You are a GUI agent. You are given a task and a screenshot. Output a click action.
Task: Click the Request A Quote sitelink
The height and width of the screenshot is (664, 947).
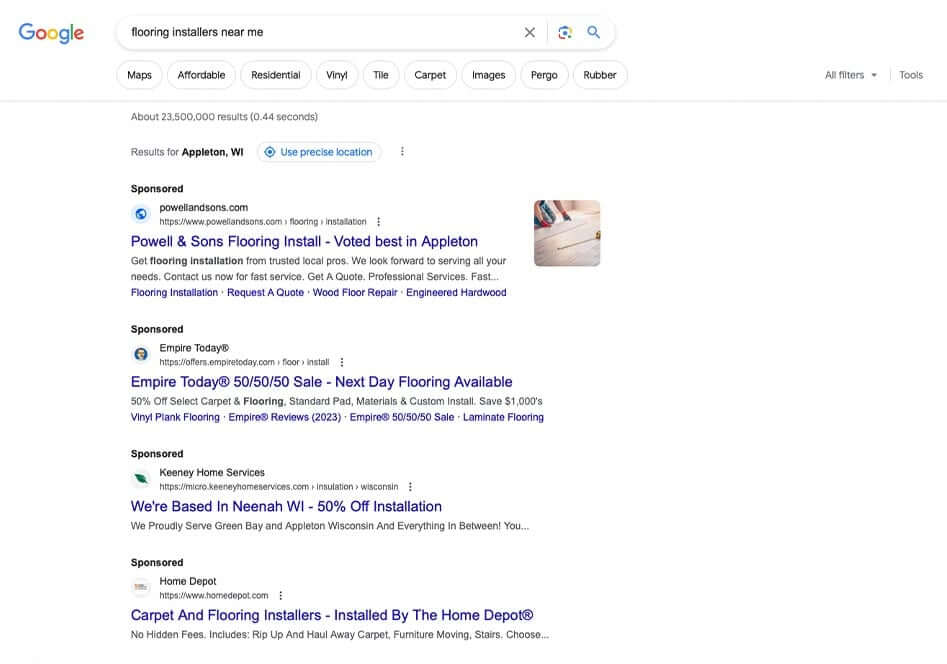click(265, 293)
